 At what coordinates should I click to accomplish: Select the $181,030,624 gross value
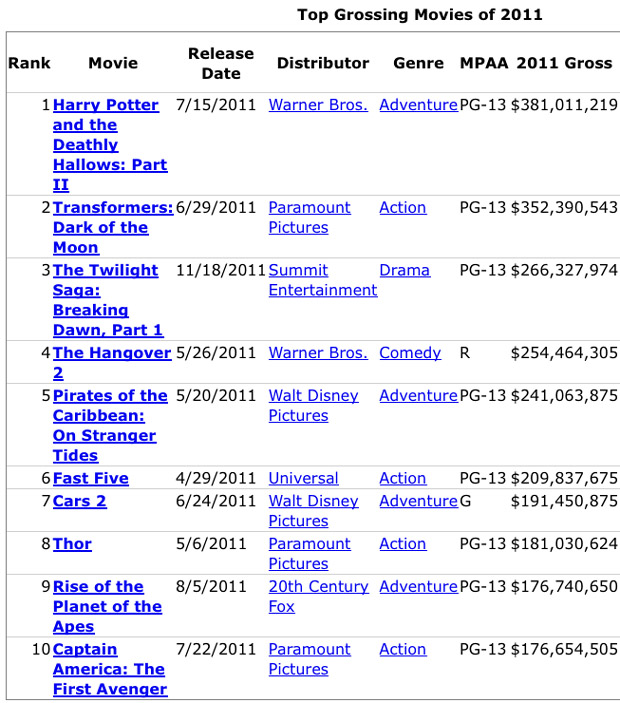click(564, 544)
